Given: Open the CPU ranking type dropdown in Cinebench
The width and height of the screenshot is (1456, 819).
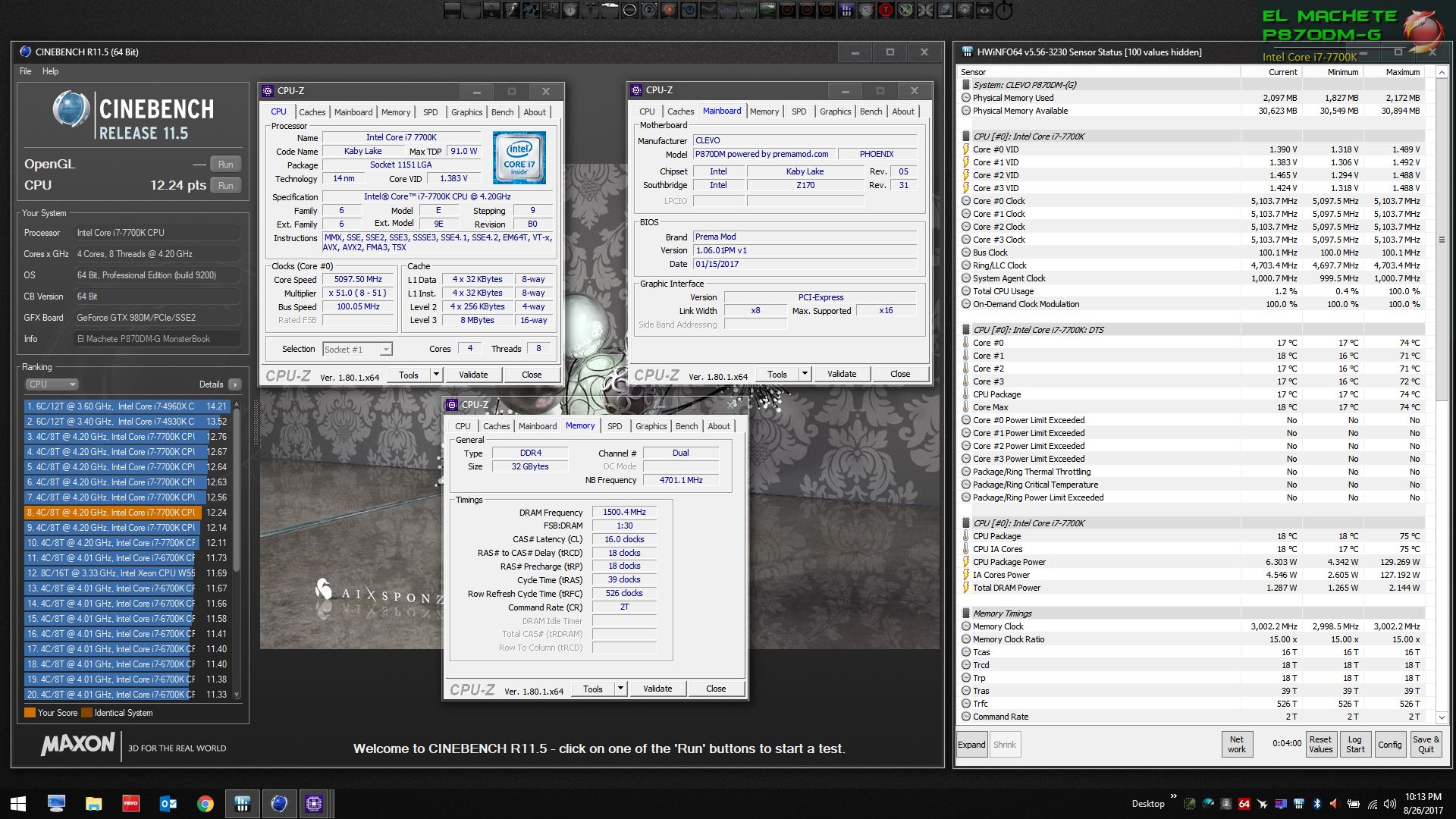Looking at the screenshot, I should 52,384.
